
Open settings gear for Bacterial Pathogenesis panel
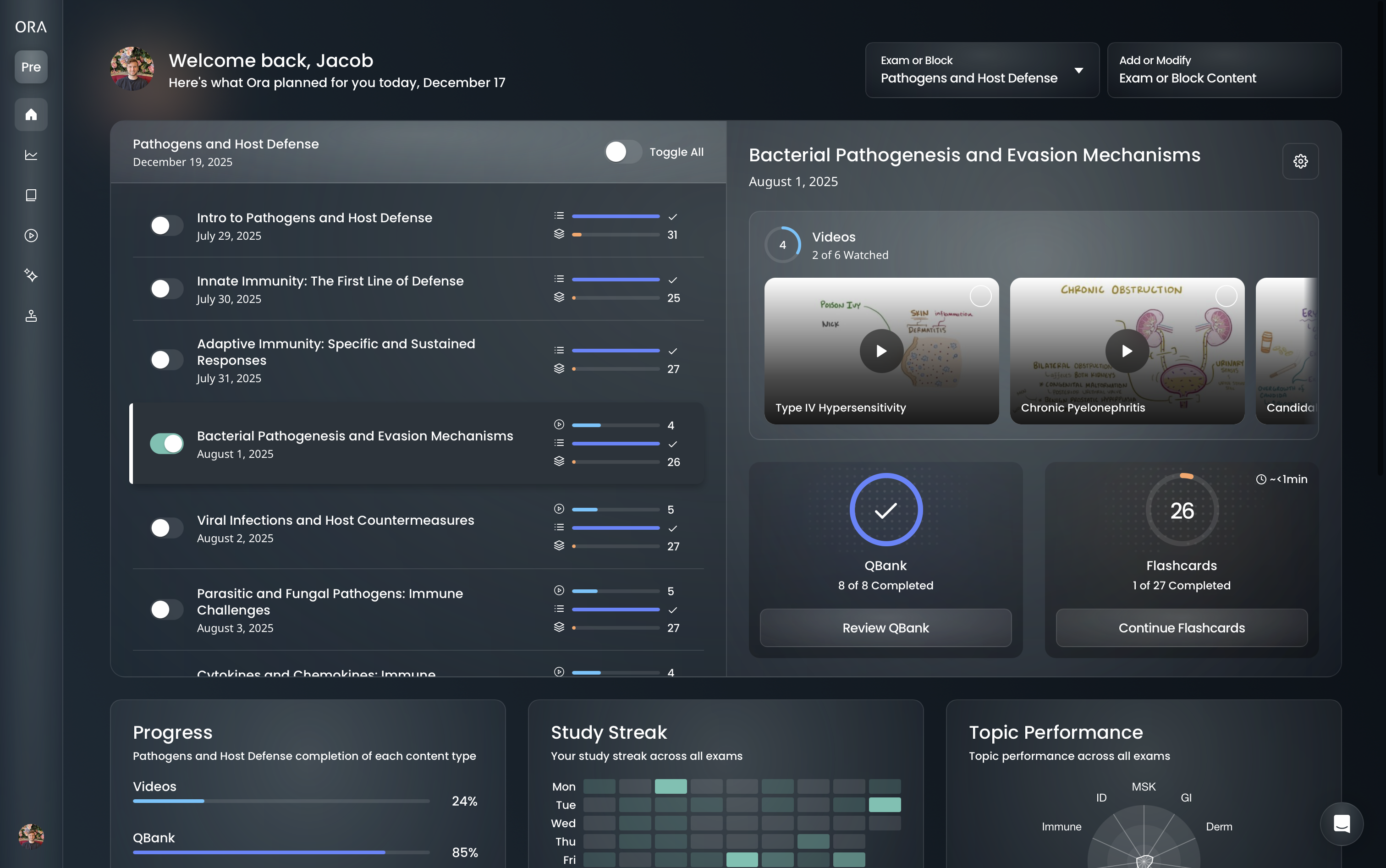(1300, 161)
